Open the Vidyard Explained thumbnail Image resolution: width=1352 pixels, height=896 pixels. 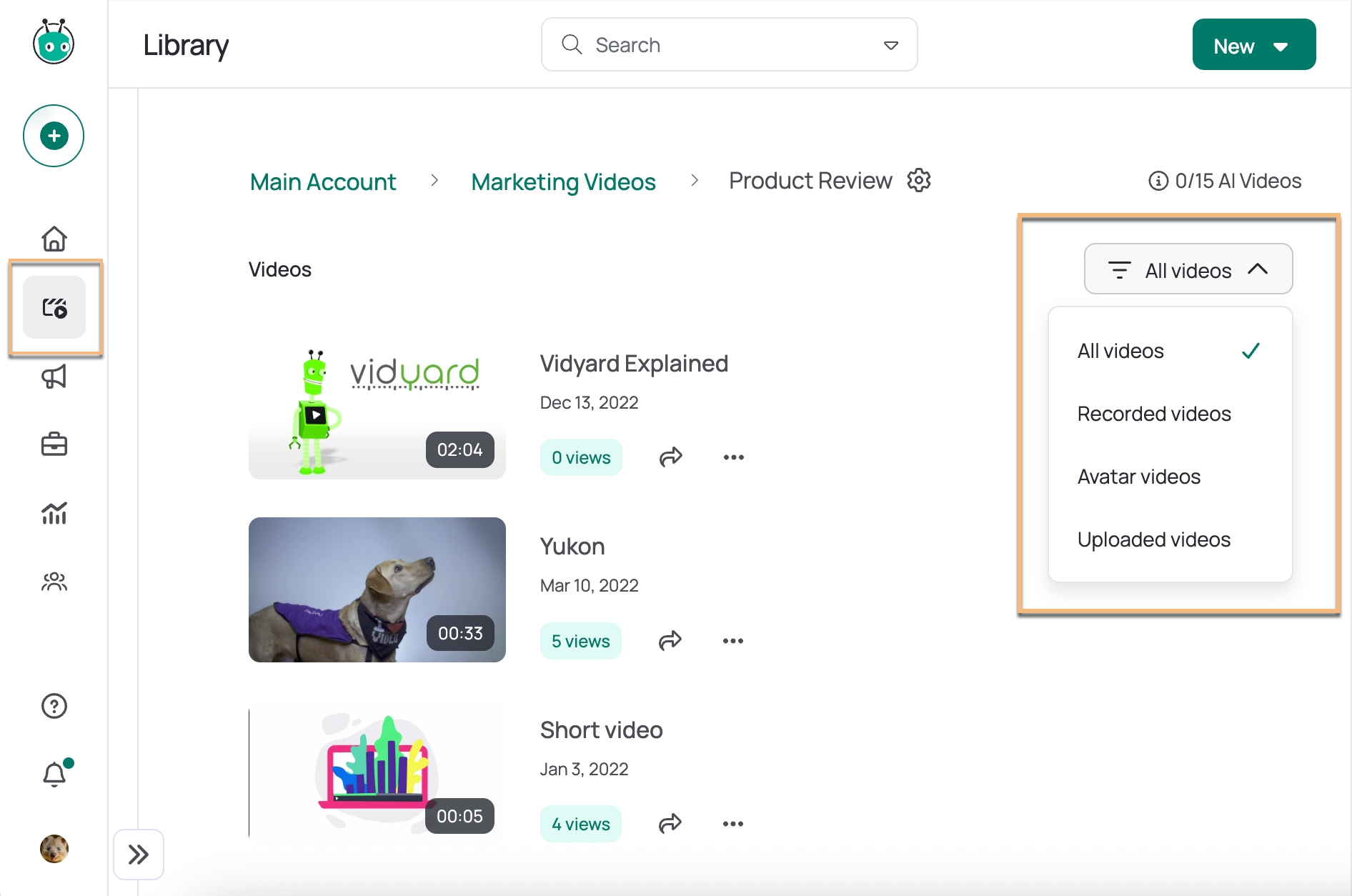[x=377, y=407]
